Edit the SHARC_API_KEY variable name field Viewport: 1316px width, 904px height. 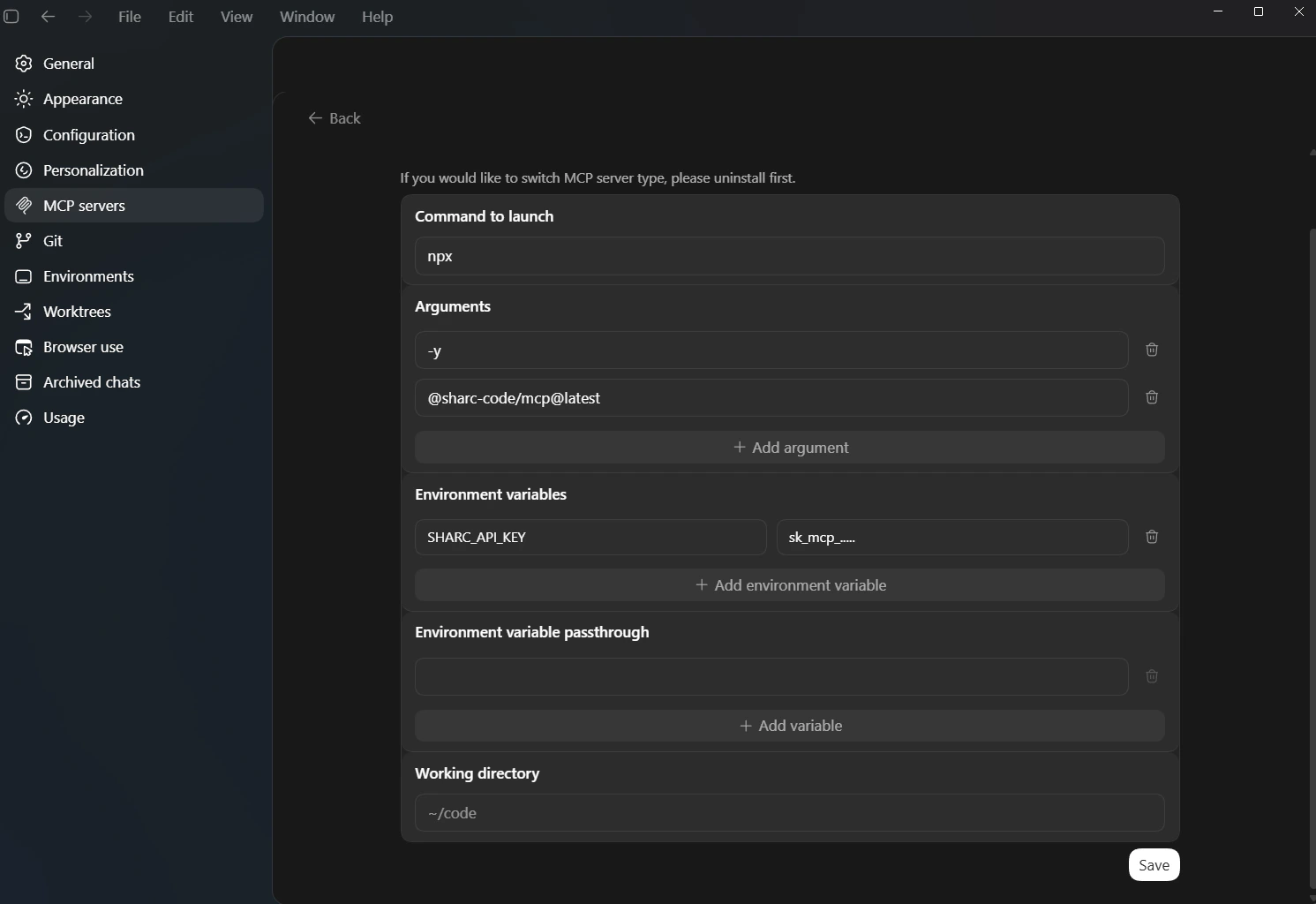[x=590, y=538]
